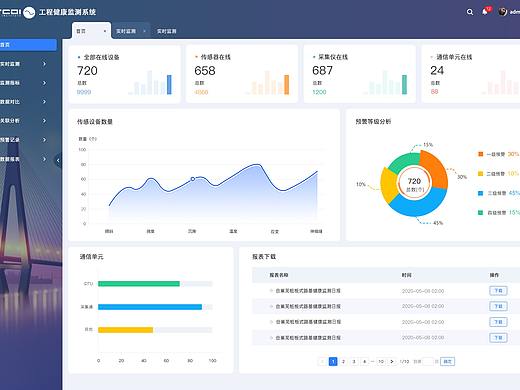Click the round wave logo icon
The image size is (520, 390).
pos(29,12)
